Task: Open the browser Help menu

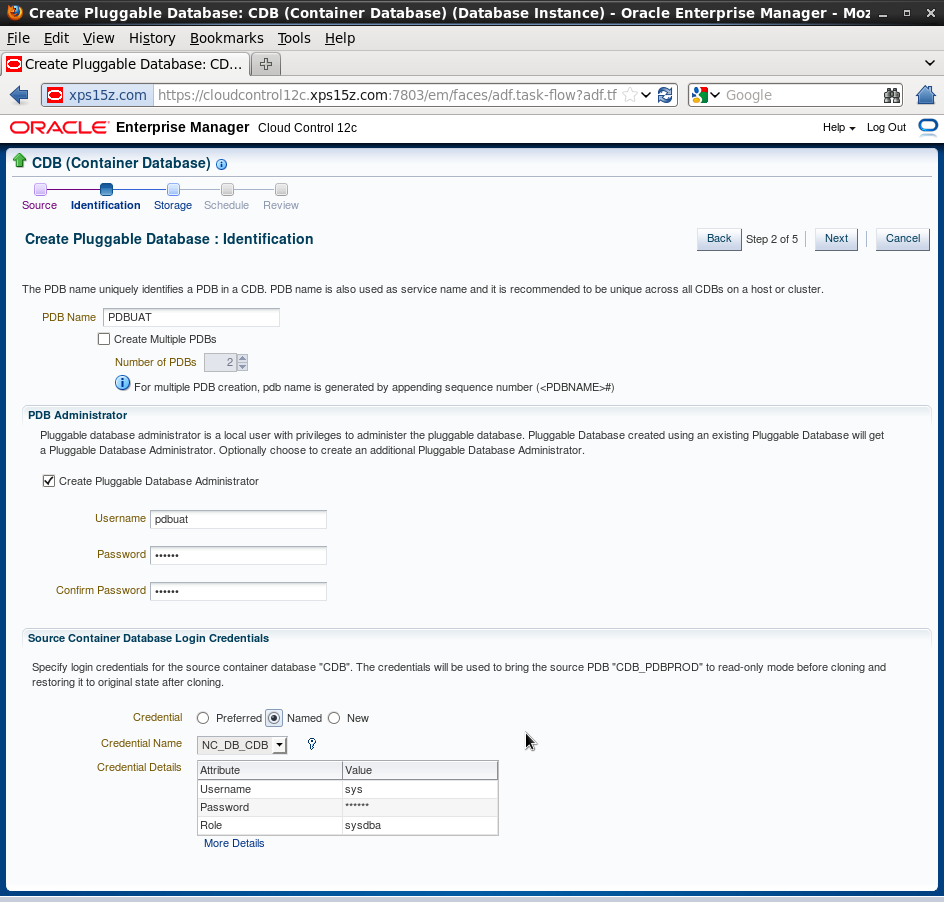Action: click(x=340, y=38)
